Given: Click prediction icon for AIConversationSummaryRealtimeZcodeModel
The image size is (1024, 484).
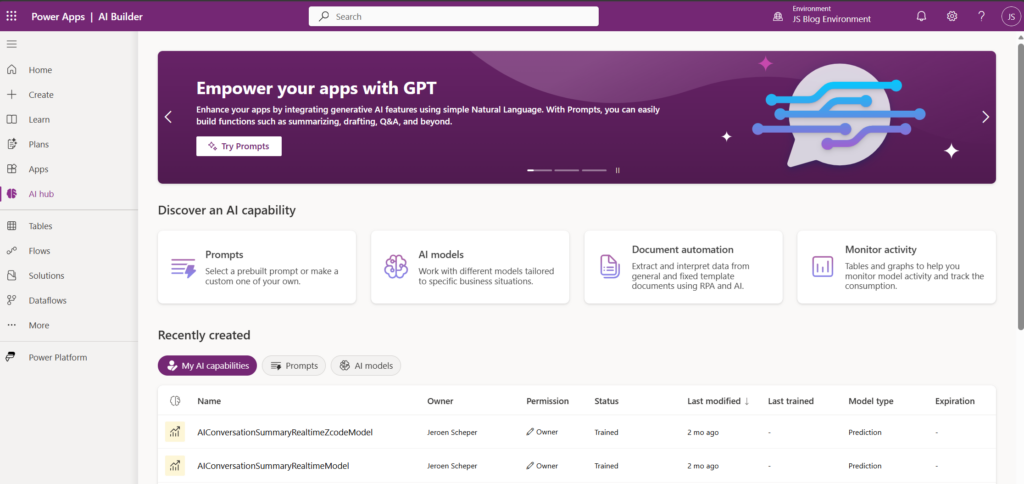Looking at the screenshot, I should click(x=174, y=432).
